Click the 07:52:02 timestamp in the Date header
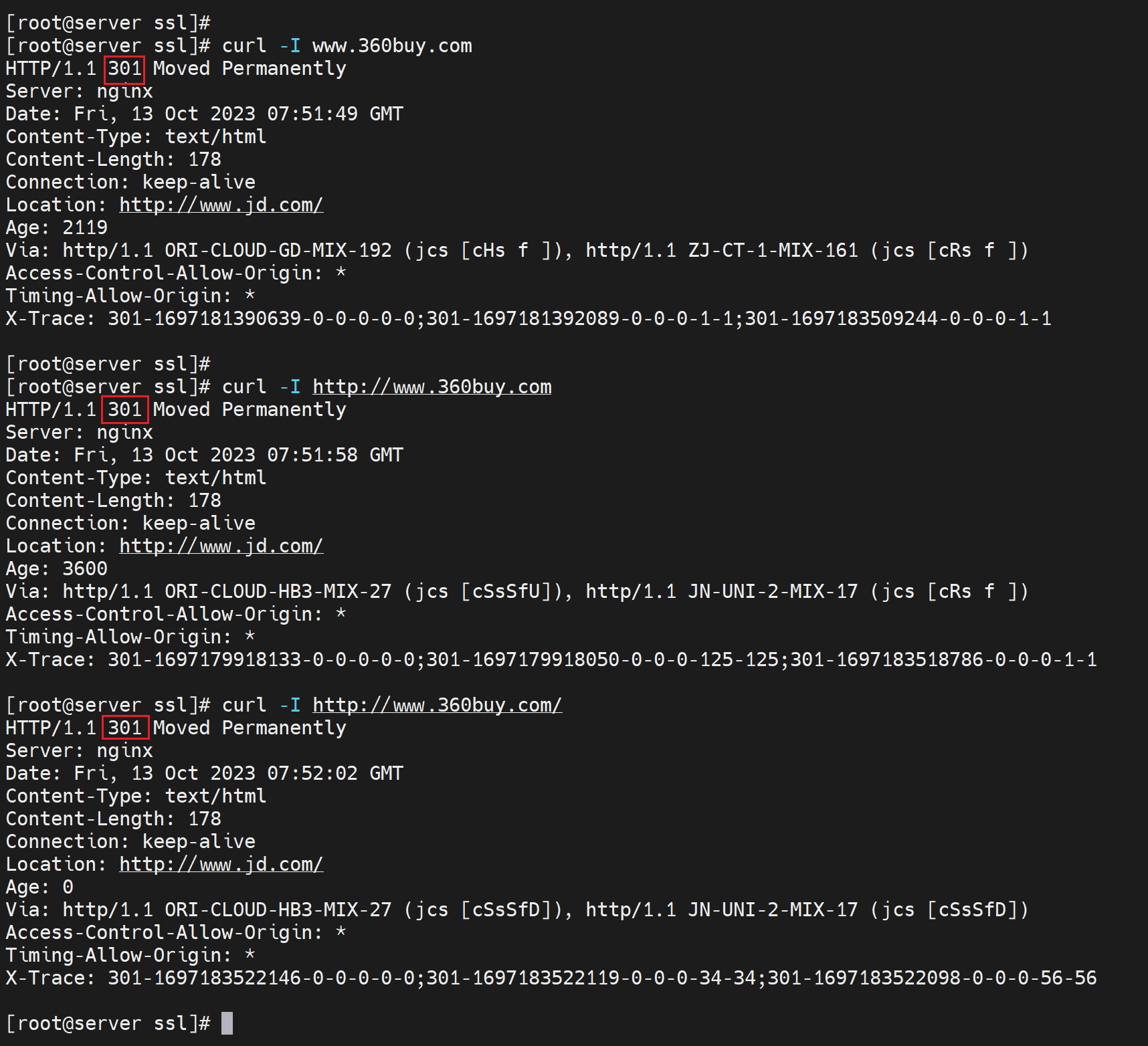The image size is (1148, 1046). tap(312, 773)
